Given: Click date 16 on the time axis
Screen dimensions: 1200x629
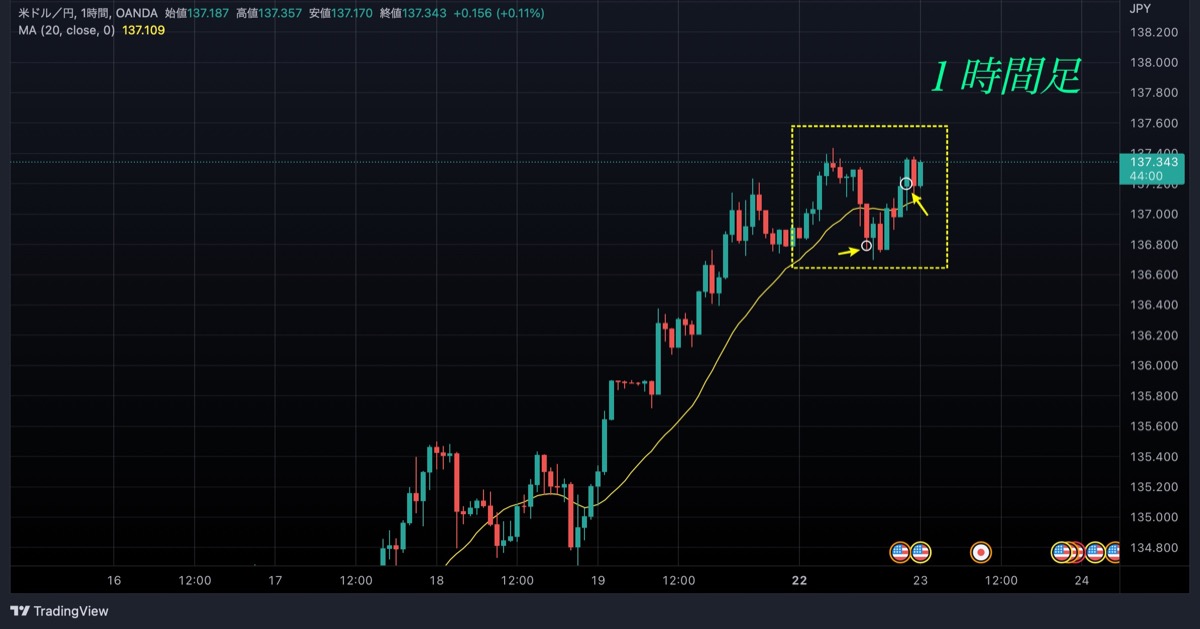Looking at the screenshot, I should pyautogui.click(x=114, y=580).
